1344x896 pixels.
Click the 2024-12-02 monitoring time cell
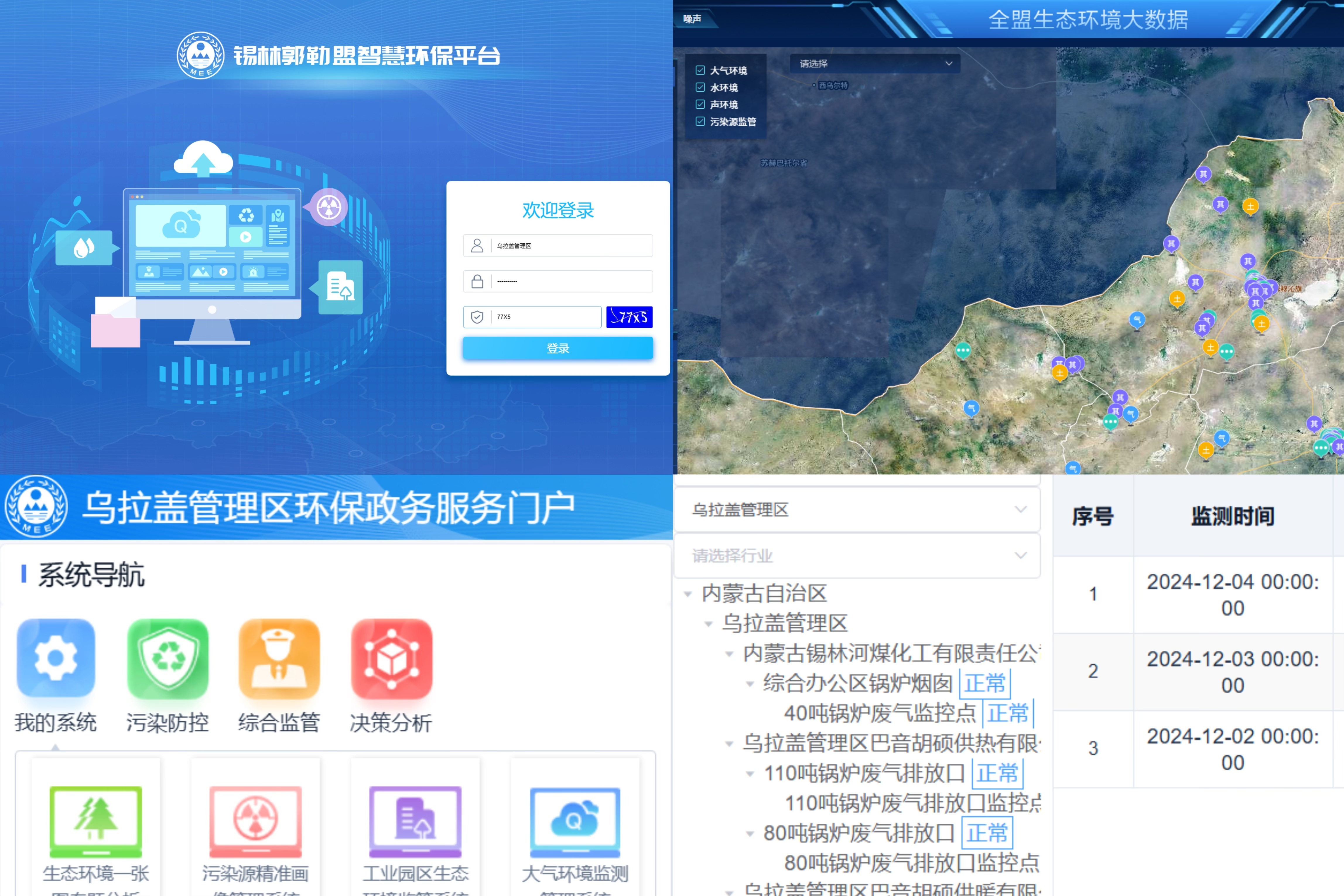pos(1232,749)
